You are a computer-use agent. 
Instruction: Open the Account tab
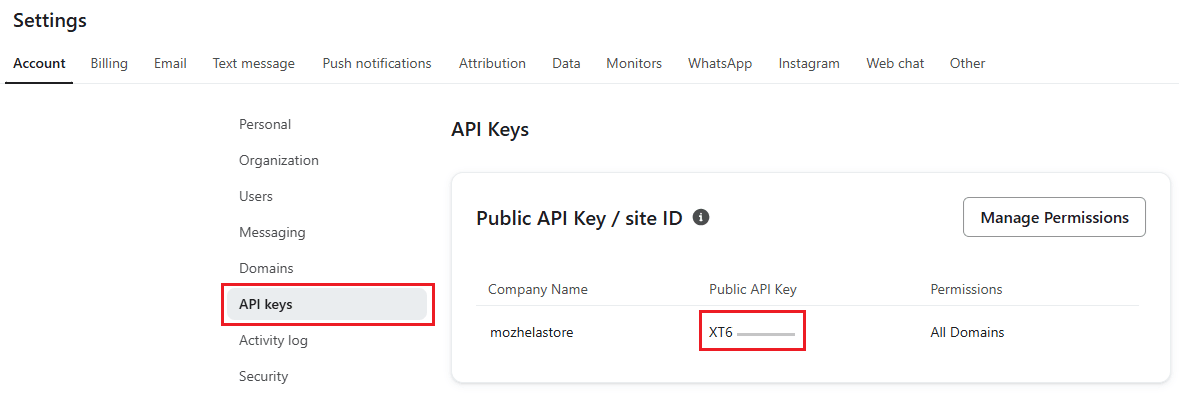pyautogui.click(x=39, y=64)
